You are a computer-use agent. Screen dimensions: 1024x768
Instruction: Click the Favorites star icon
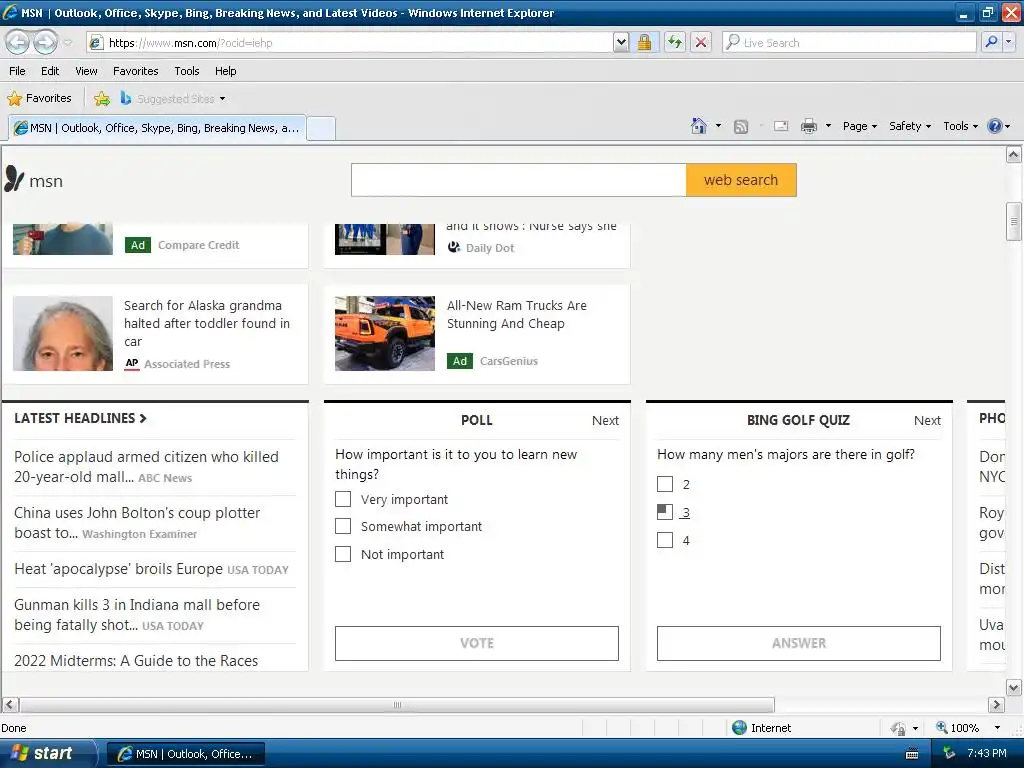pyautogui.click(x=14, y=99)
